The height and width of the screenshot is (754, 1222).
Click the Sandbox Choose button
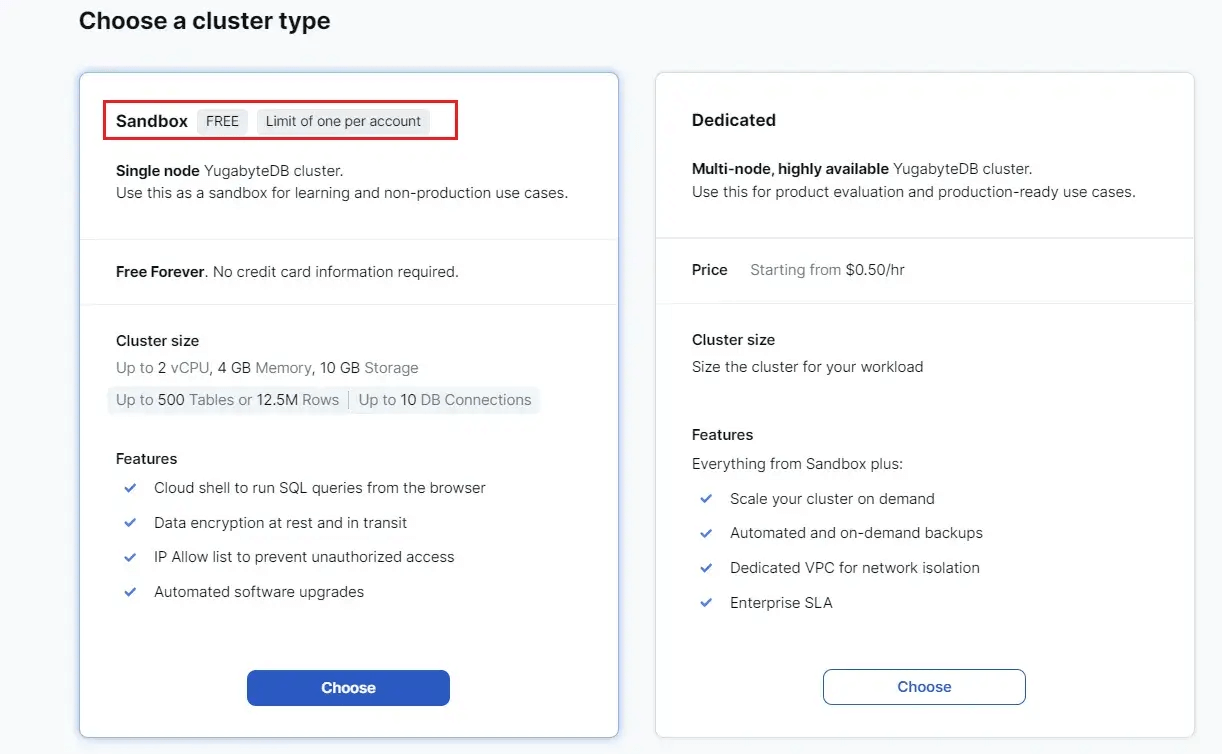click(x=348, y=688)
